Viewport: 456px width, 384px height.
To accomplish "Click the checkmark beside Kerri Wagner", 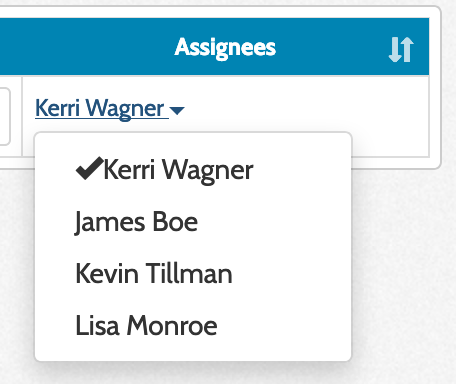I will [x=89, y=168].
